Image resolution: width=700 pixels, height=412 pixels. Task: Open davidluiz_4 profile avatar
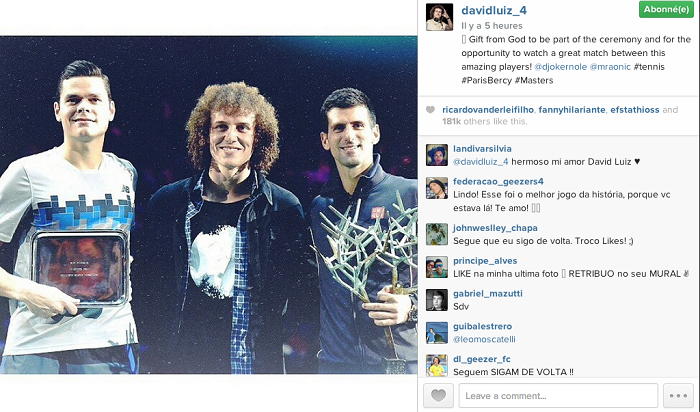(x=439, y=17)
